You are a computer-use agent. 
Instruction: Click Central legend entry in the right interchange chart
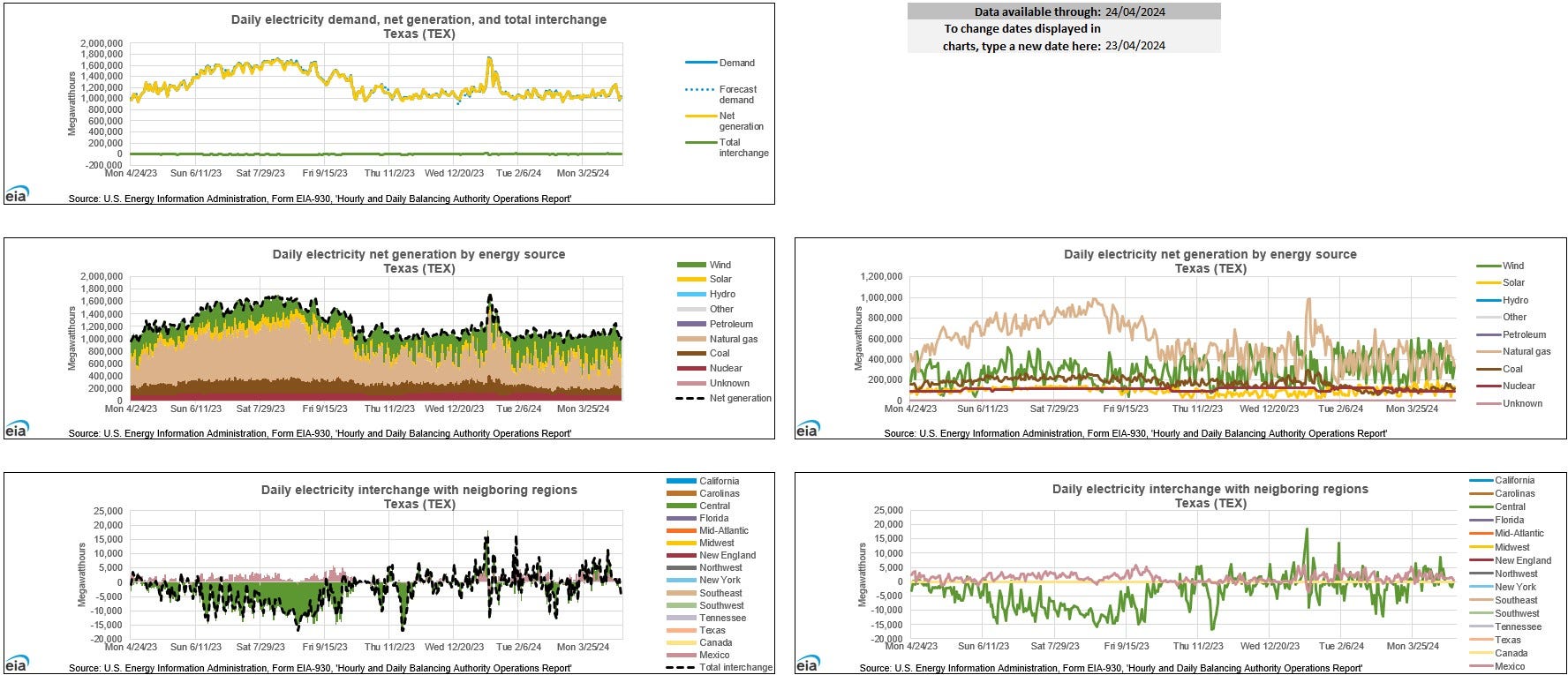(x=1497, y=506)
